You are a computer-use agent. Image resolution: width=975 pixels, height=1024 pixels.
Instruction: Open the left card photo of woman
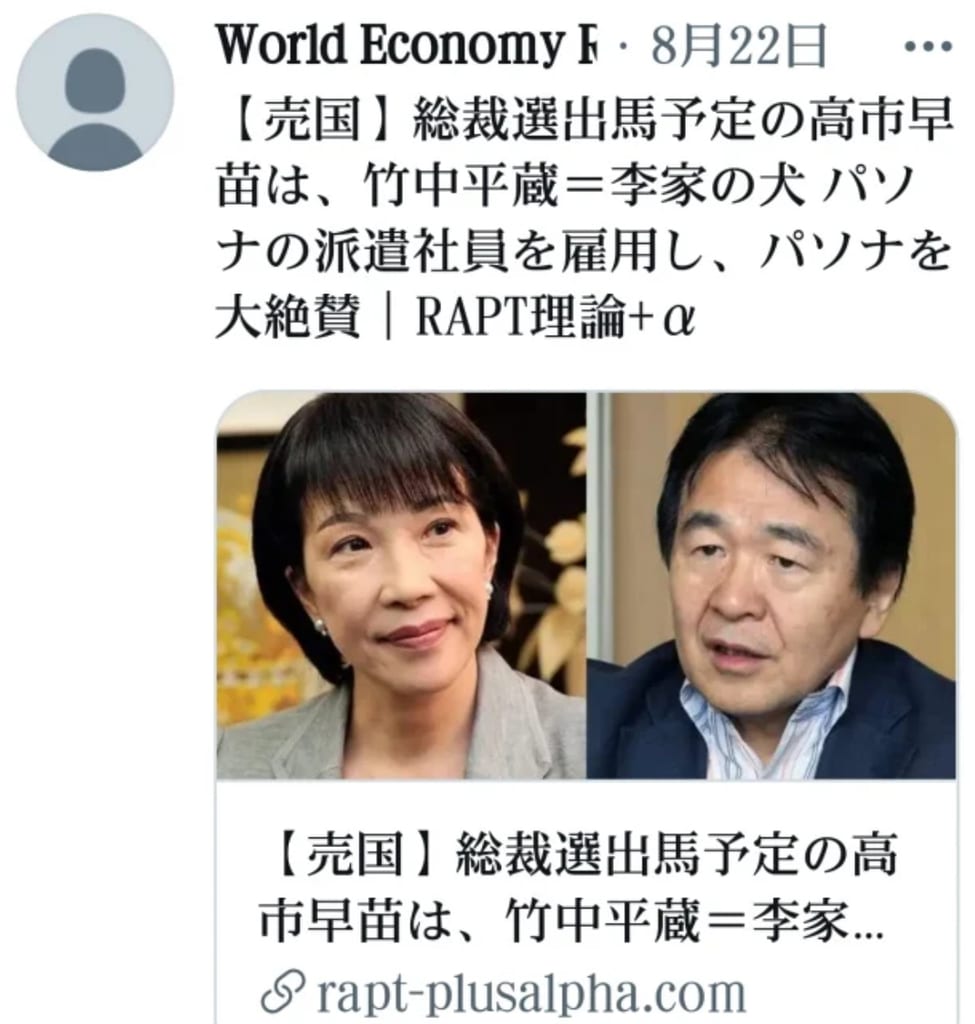(401, 586)
